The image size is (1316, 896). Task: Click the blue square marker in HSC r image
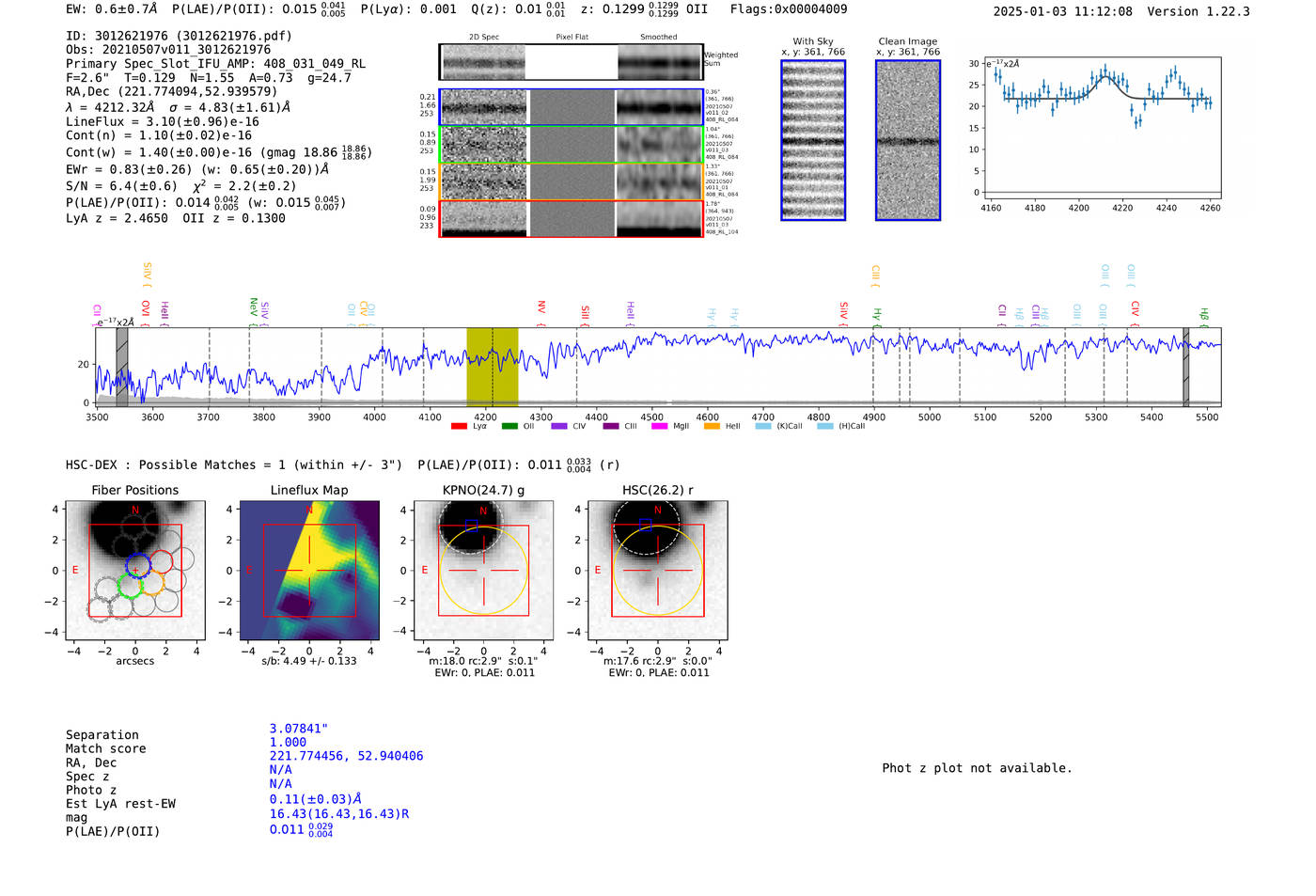pos(645,525)
